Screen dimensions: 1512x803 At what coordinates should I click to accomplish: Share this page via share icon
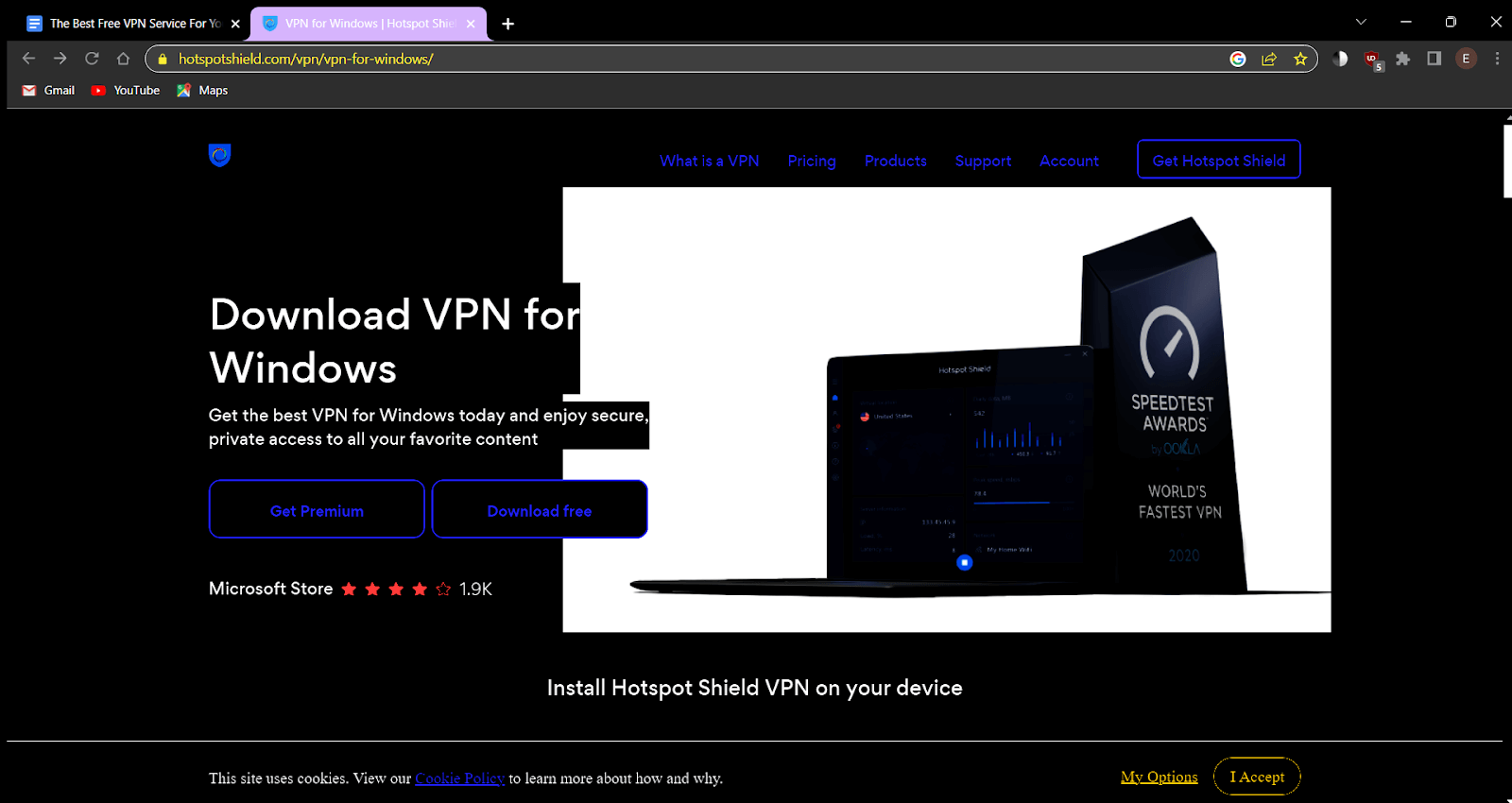click(1269, 59)
